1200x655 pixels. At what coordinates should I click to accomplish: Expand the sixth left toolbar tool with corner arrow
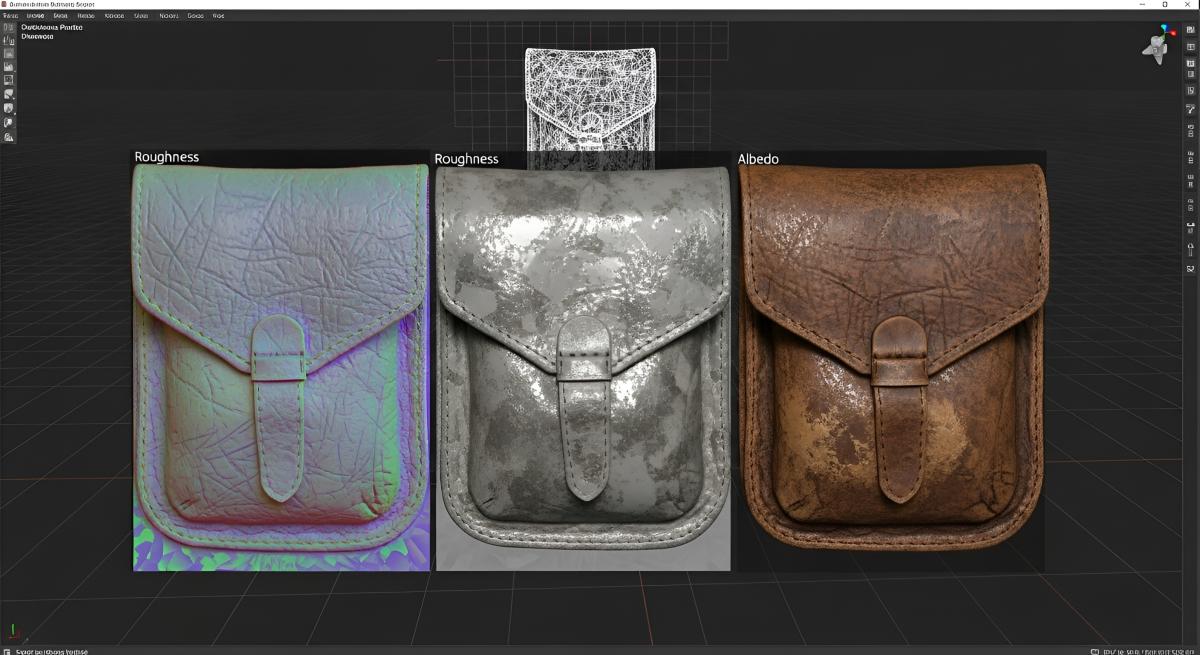point(9,94)
